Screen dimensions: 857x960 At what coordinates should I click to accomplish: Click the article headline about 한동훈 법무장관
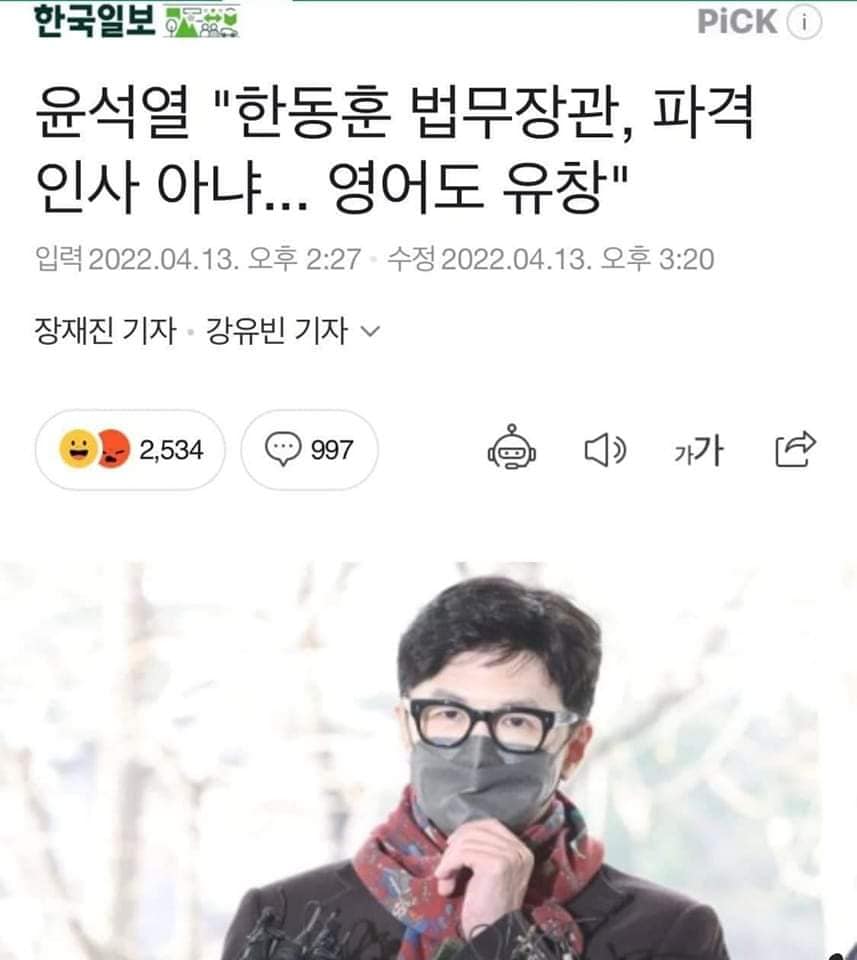point(394,150)
